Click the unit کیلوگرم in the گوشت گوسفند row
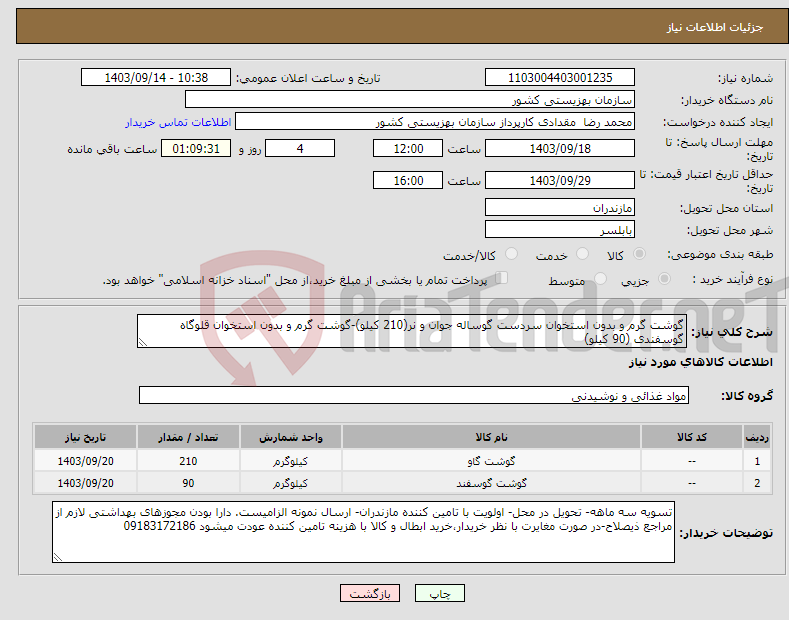The width and height of the screenshot is (789, 620). (290, 483)
